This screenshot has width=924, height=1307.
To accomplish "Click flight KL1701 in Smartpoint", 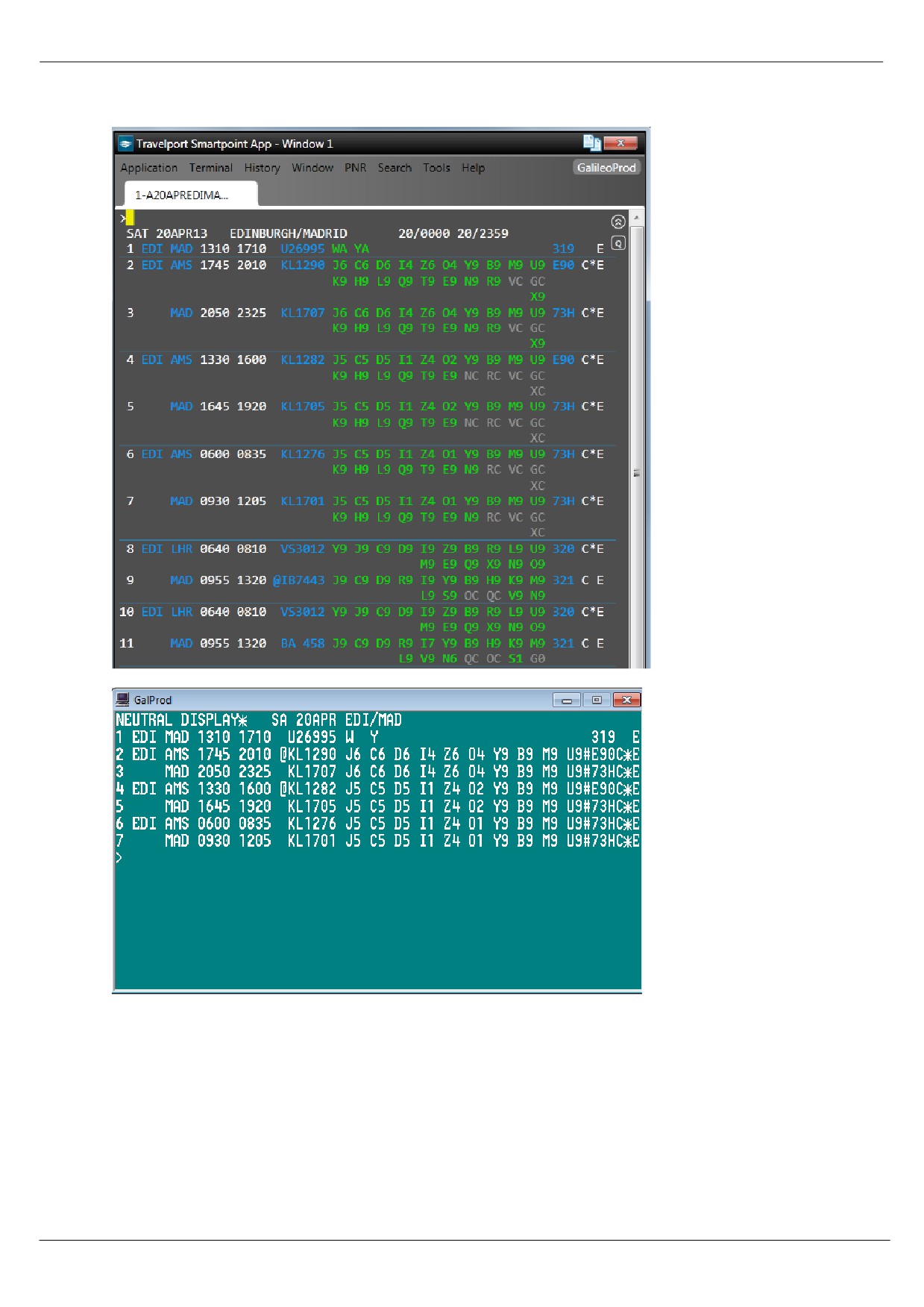I will pos(303,501).
